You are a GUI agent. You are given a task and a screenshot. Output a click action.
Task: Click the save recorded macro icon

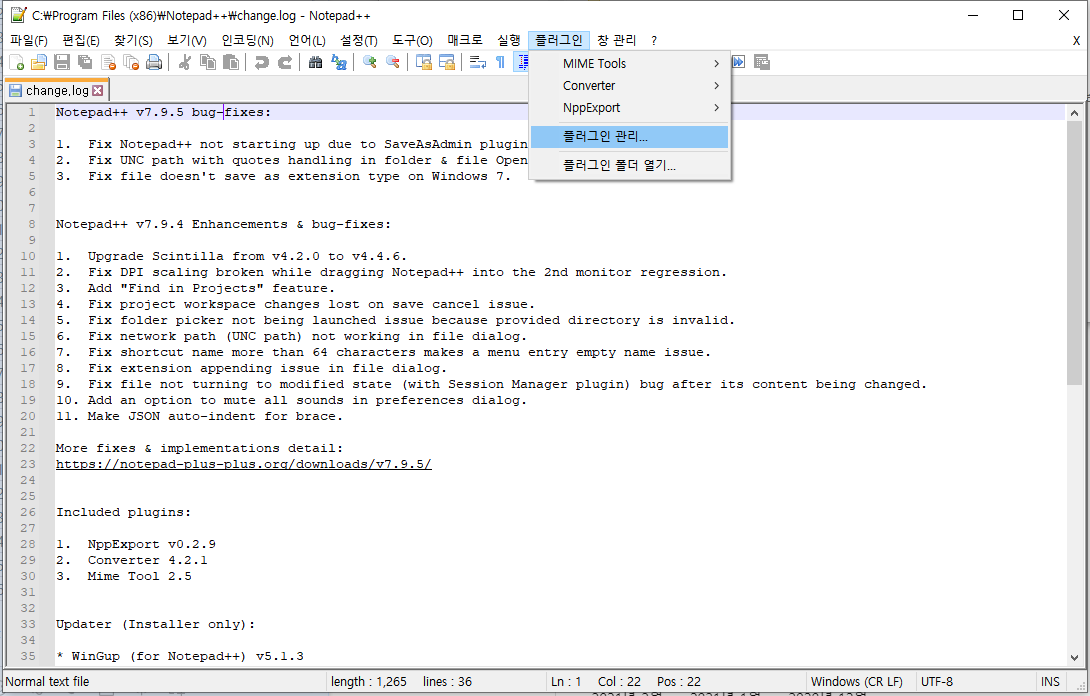point(762,63)
